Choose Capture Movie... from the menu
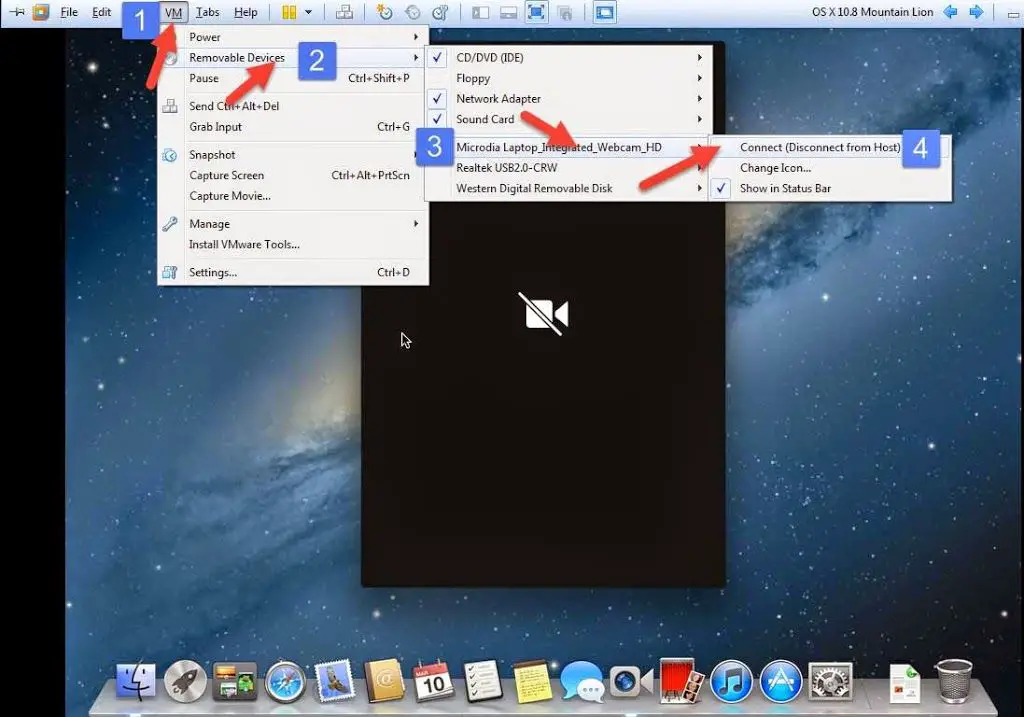1024x717 pixels. pos(293,196)
